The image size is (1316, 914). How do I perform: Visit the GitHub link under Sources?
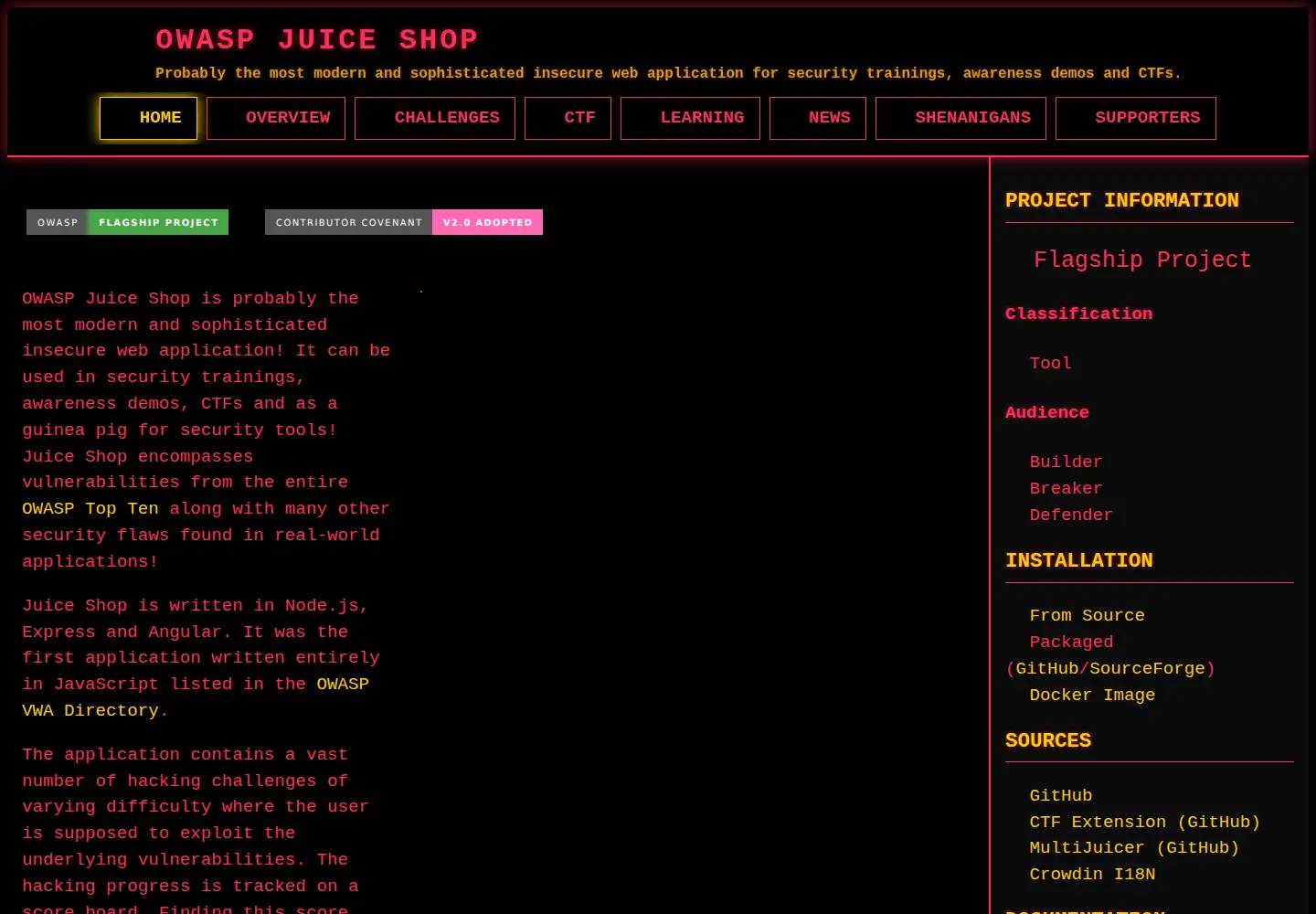point(1060,796)
